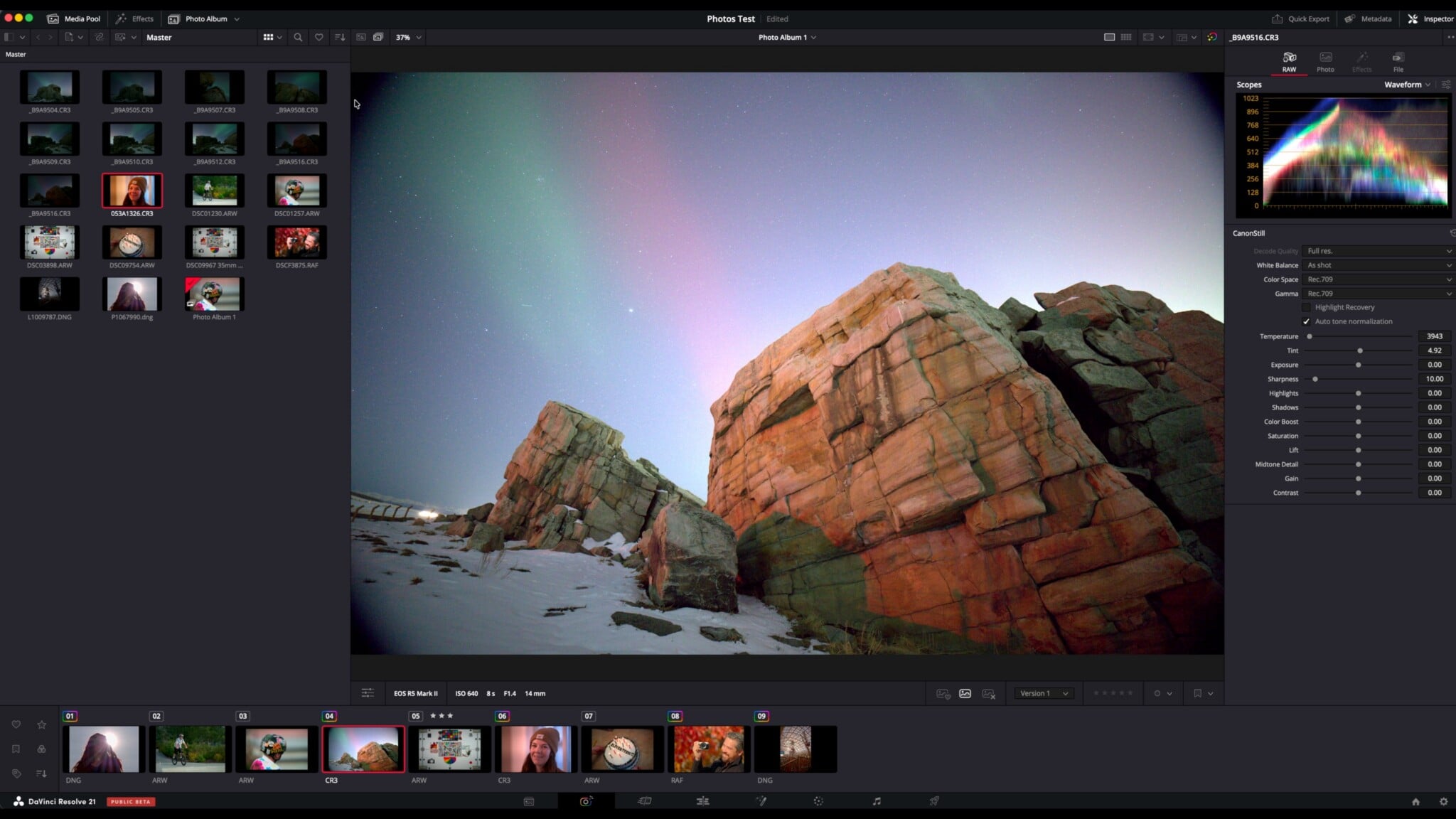Click the sort order icon in media pool toolbar

tap(340, 37)
